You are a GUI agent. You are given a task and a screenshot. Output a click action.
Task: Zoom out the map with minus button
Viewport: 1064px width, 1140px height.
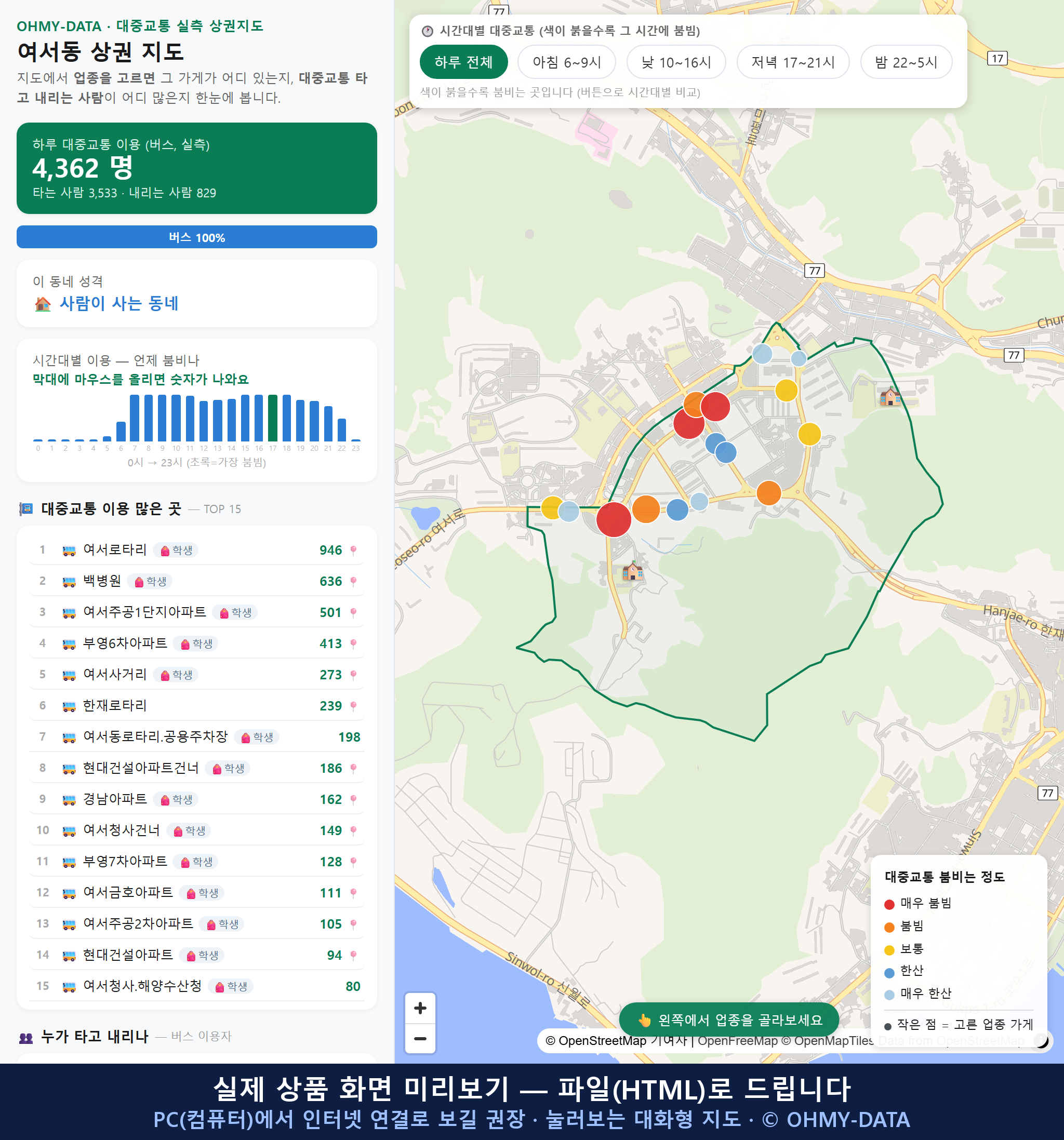(x=420, y=1039)
